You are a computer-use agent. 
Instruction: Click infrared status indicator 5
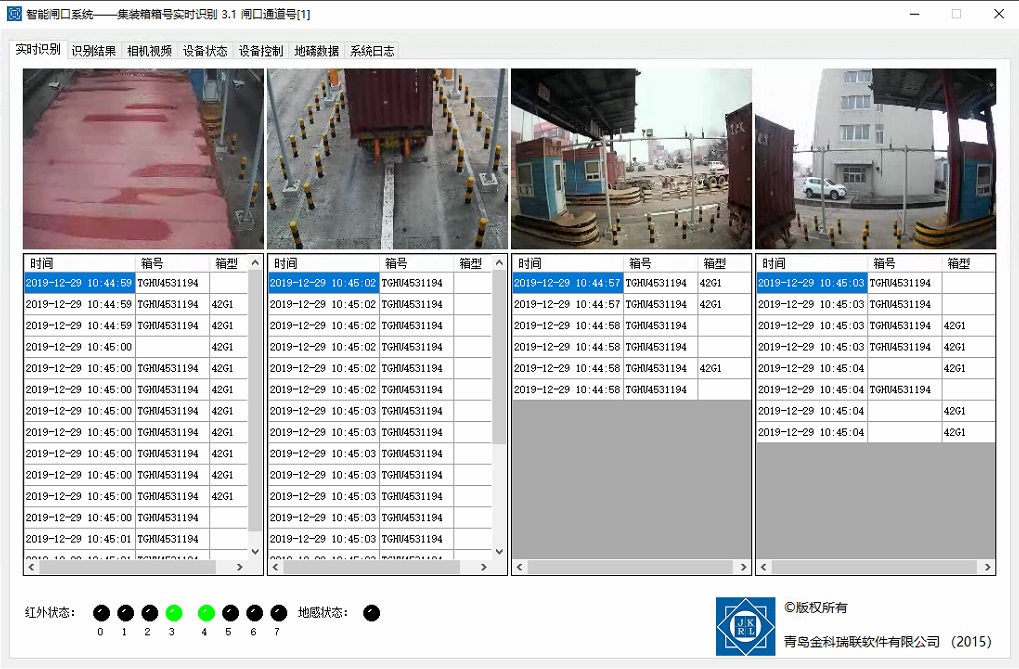pos(230,613)
